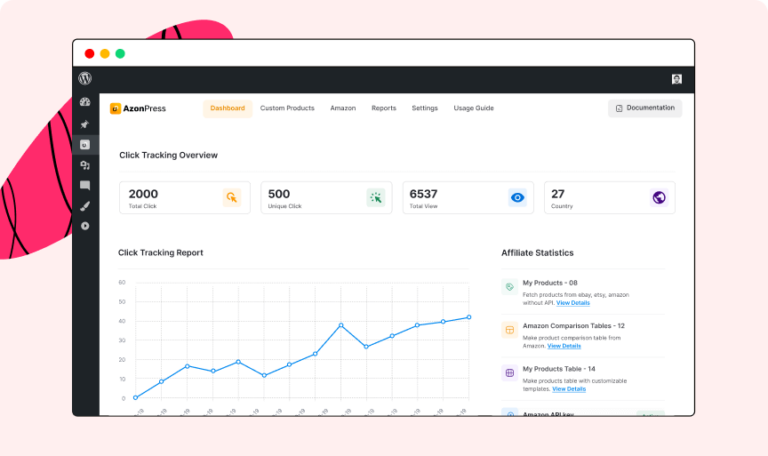Click View Details under My Products
The image size is (768, 456).
click(573, 303)
